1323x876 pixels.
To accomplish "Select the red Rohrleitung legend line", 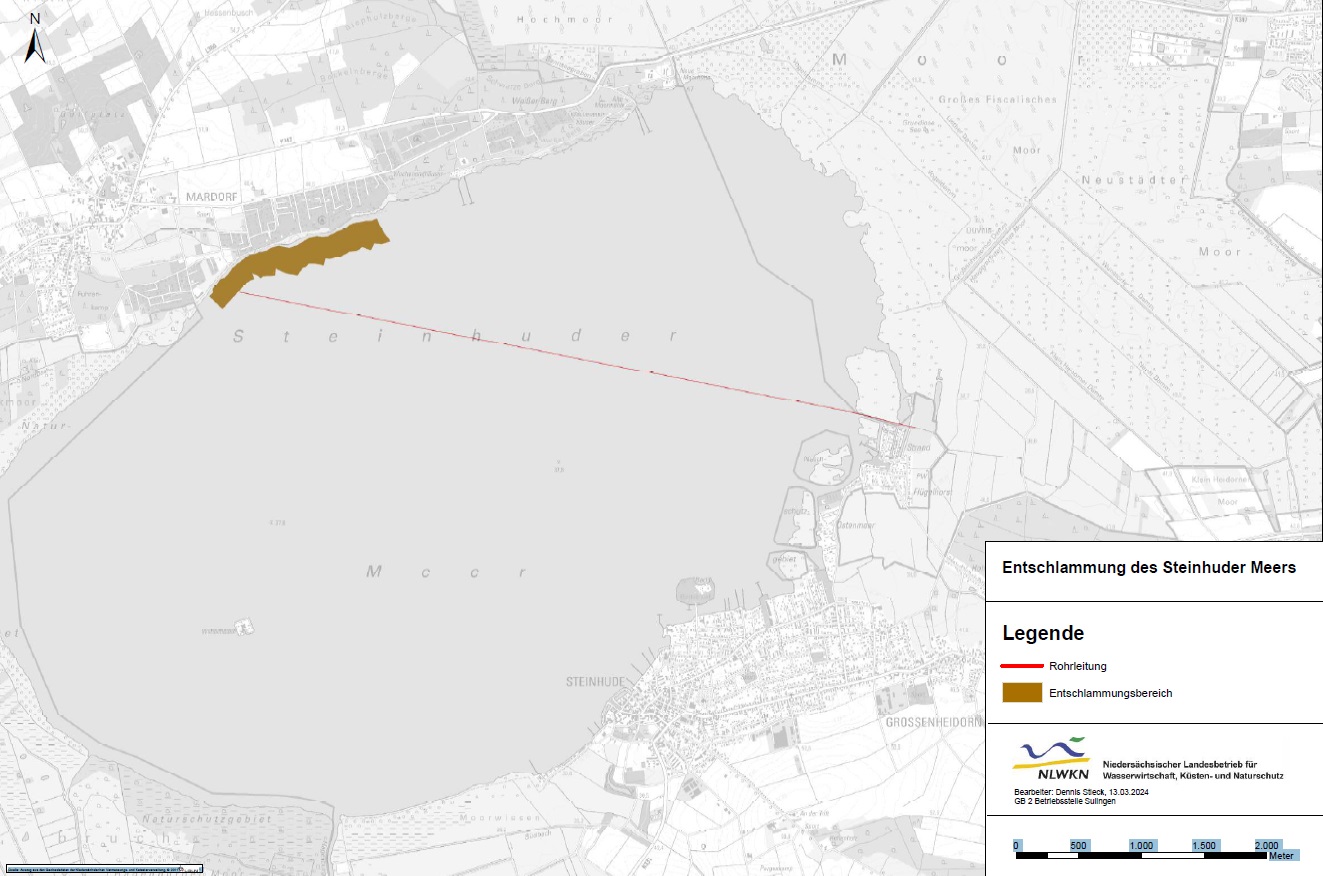I will click(1021, 665).
